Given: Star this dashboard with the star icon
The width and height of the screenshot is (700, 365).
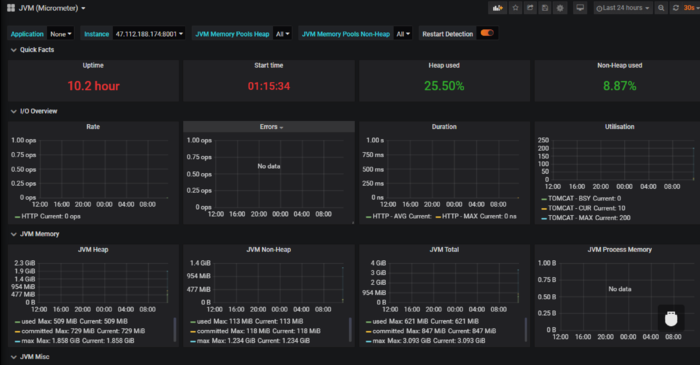Looking at the screenshot, I should (515, 8).
